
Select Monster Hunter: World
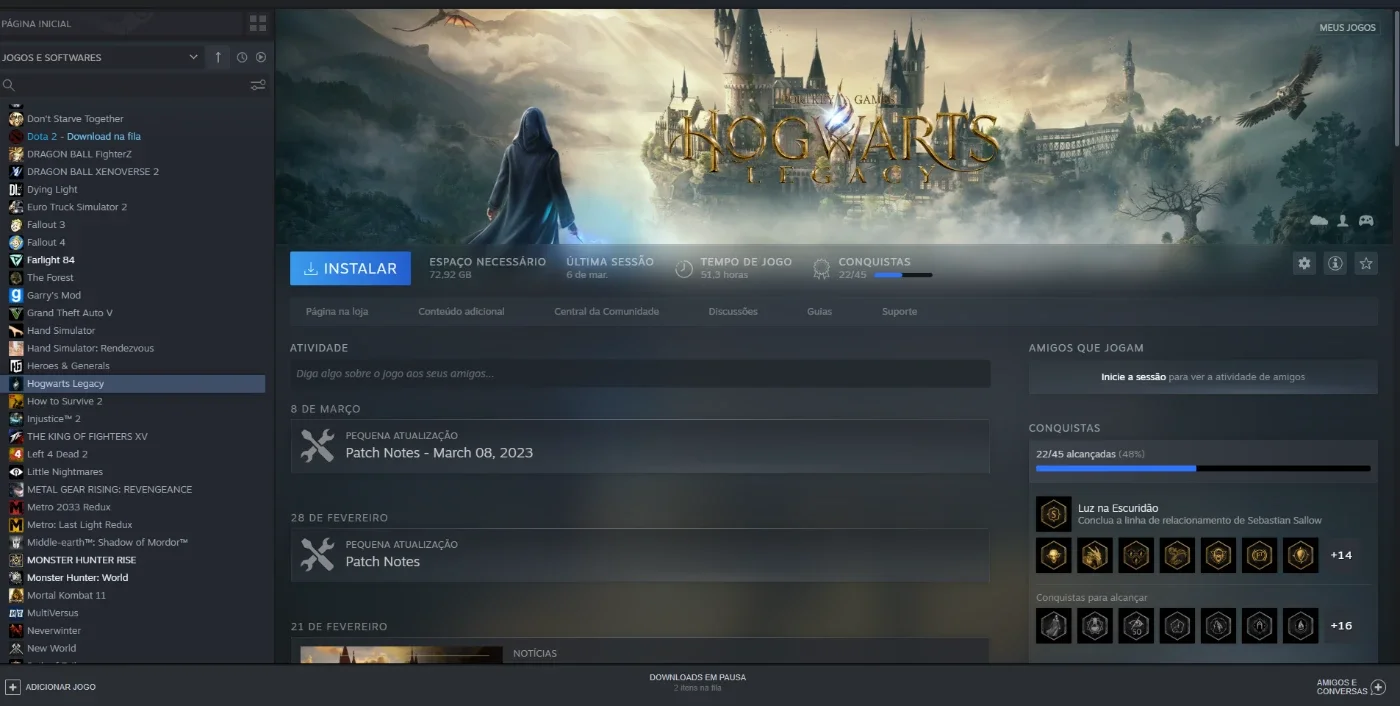[77, 578]
